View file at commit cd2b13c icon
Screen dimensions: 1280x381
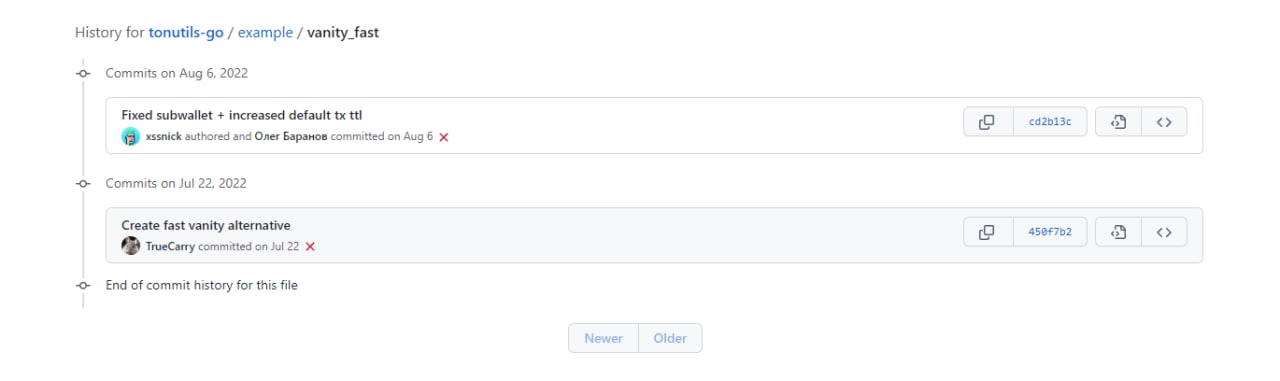click(x=1119, y=122)
